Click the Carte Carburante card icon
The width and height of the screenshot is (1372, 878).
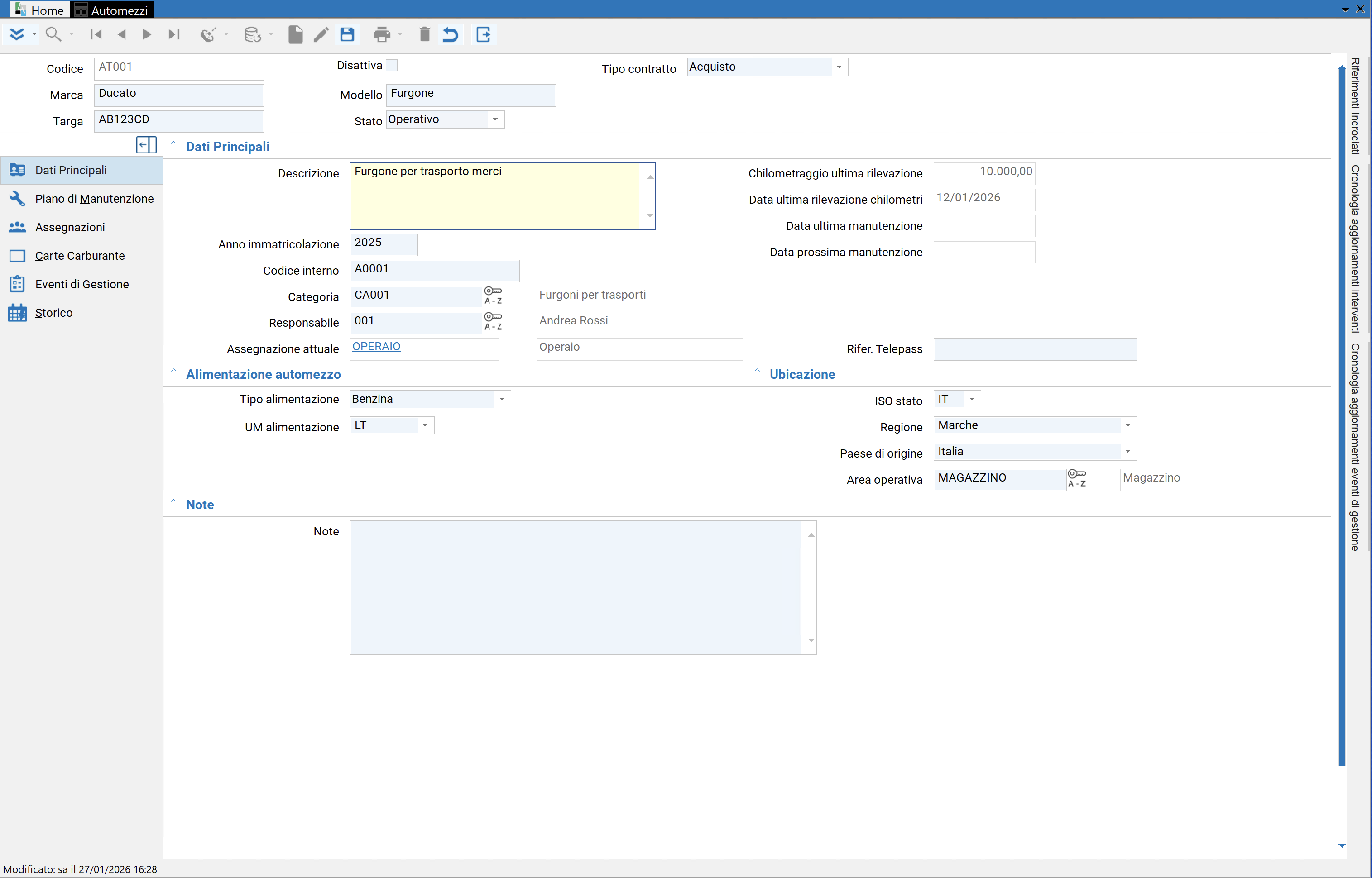[17, 255]
